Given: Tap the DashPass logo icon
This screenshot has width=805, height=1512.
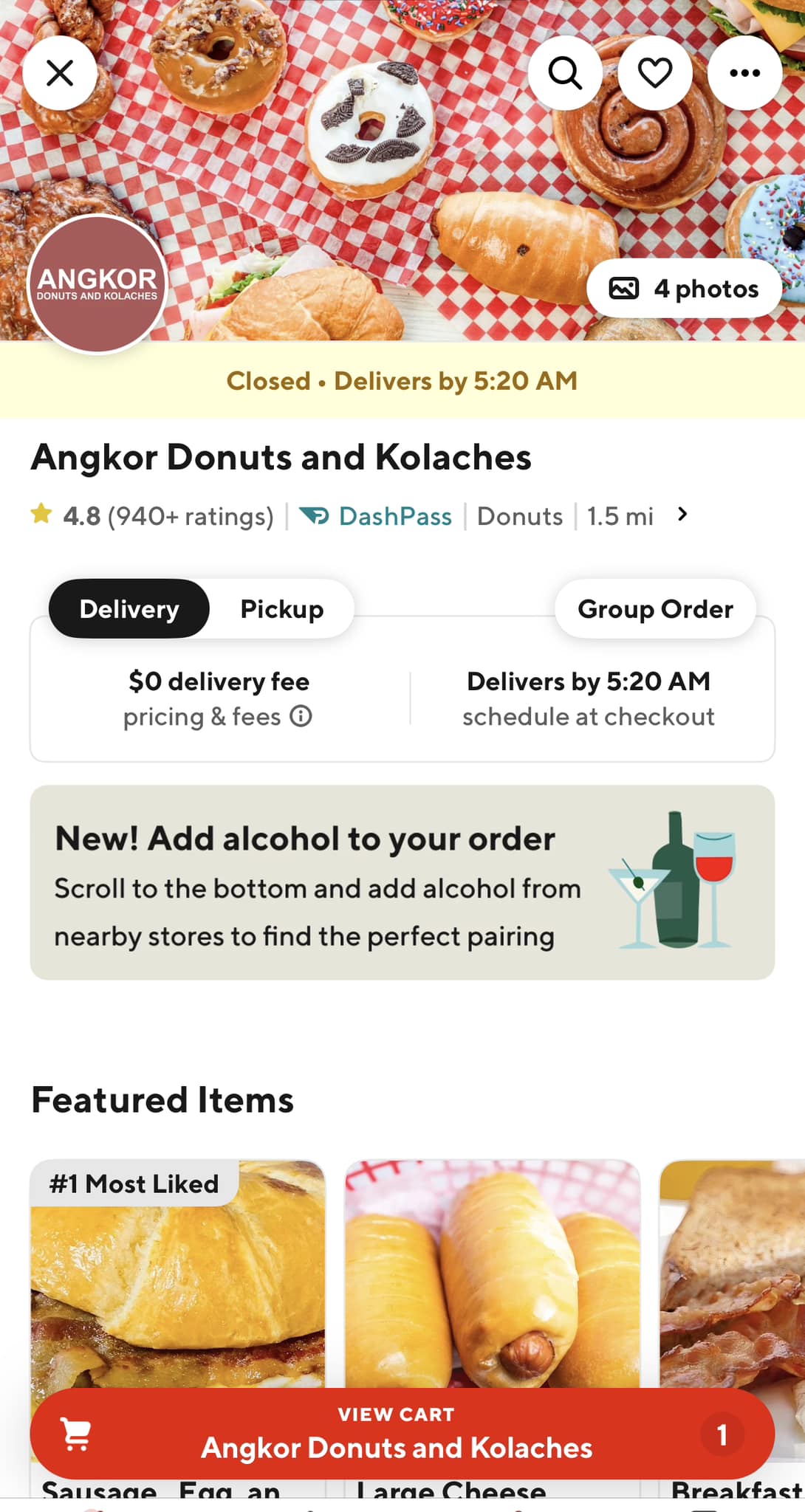Looking at the screenshot, I should tap(315, 515).
